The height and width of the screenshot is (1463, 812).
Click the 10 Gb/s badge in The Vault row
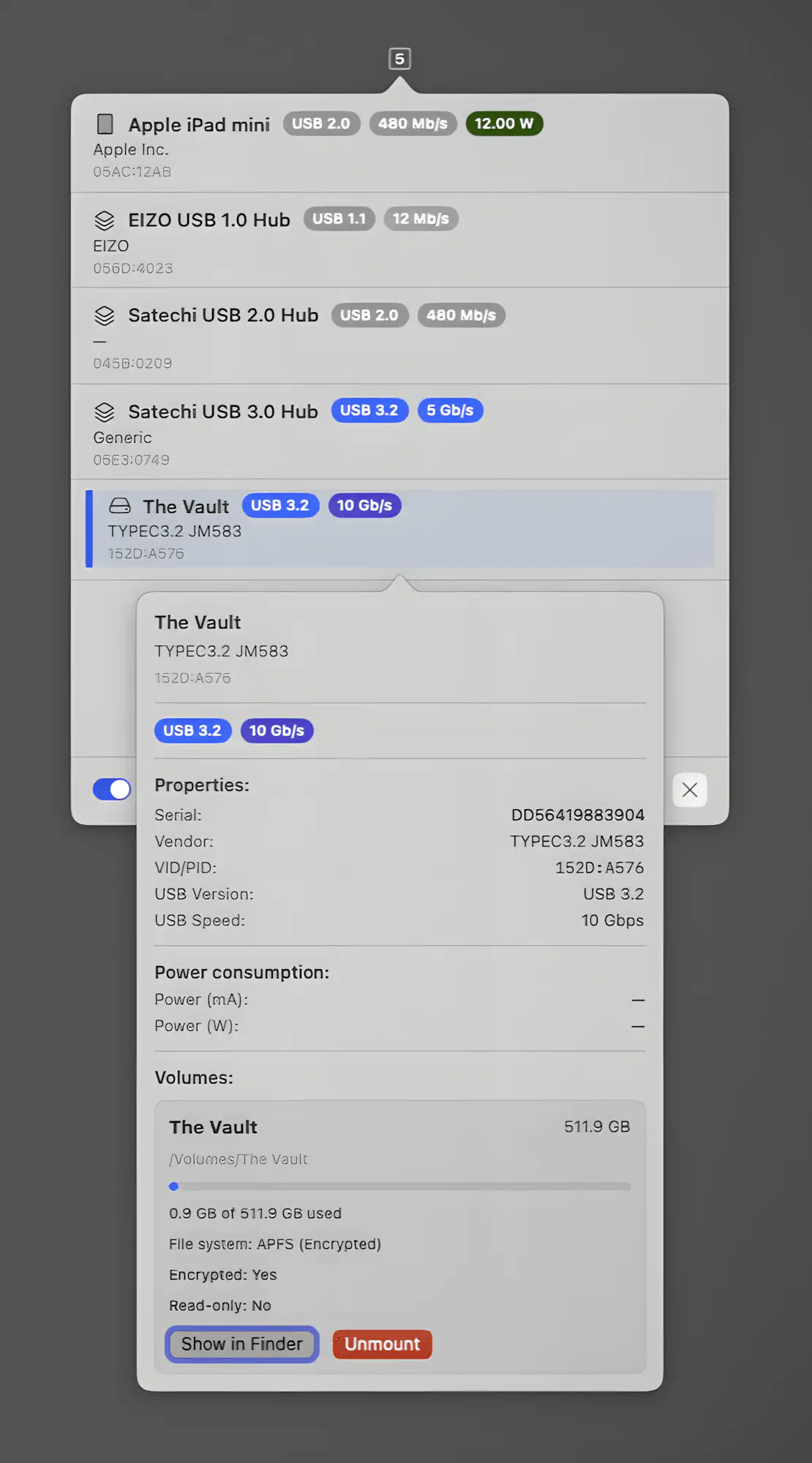click(364, 505)
